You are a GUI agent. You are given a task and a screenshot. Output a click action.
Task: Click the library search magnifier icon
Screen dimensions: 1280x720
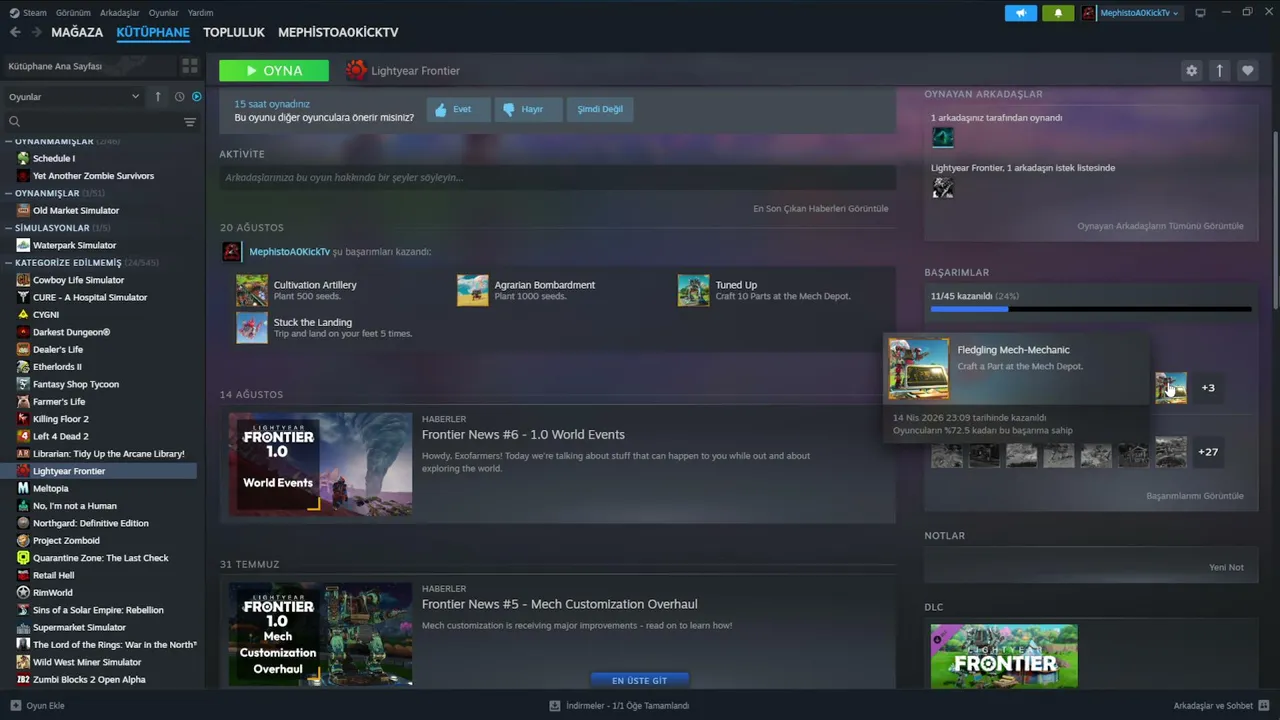pyautogui.click(x=14, y=122)
